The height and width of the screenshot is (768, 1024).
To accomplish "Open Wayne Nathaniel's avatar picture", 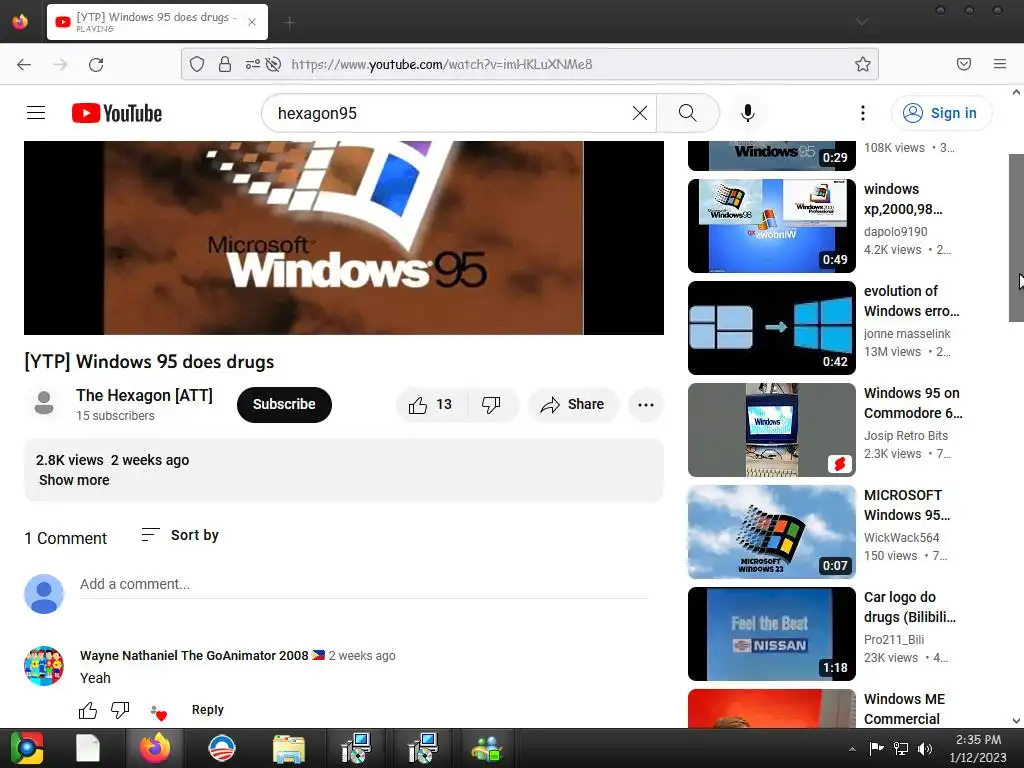I will (44, 665).
